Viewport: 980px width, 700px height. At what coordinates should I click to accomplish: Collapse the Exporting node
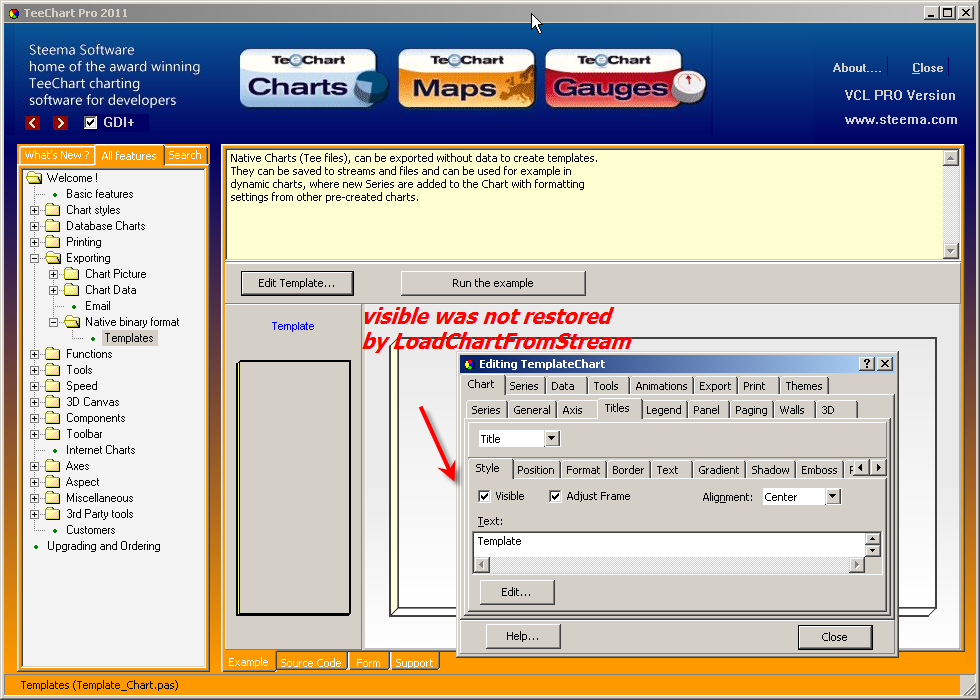coord(35,258)
